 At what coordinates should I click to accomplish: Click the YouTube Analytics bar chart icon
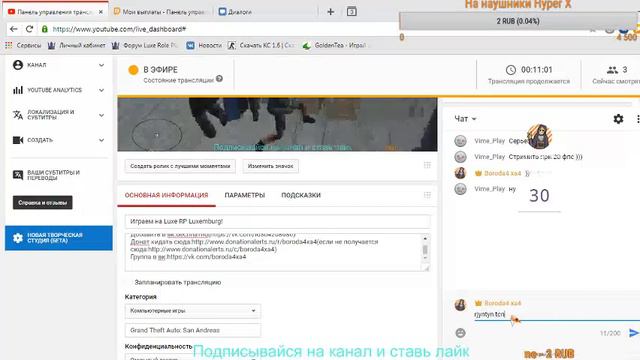pyautogui.click(x=18, y=90)
